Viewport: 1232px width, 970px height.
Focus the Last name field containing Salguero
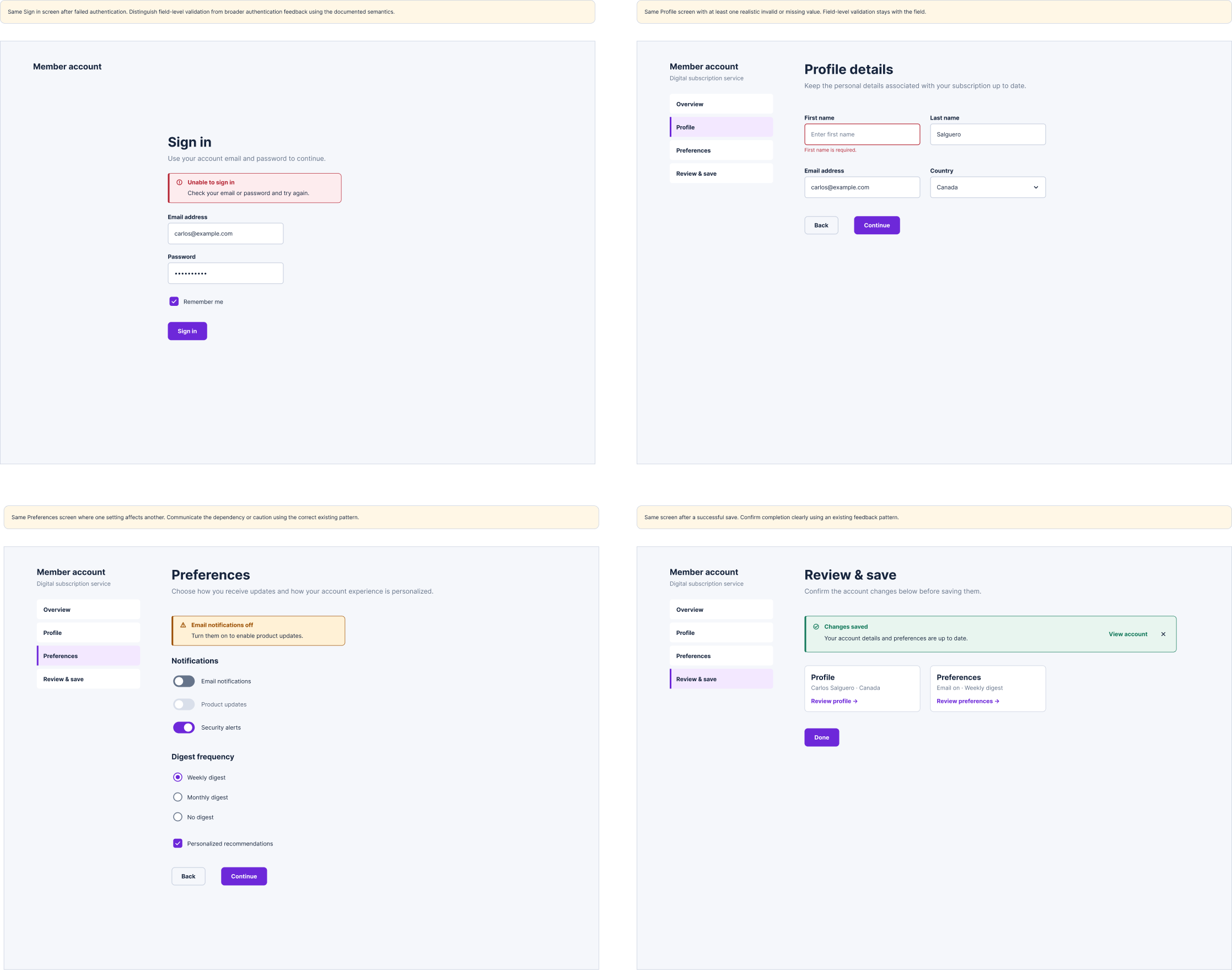(988, 134)
